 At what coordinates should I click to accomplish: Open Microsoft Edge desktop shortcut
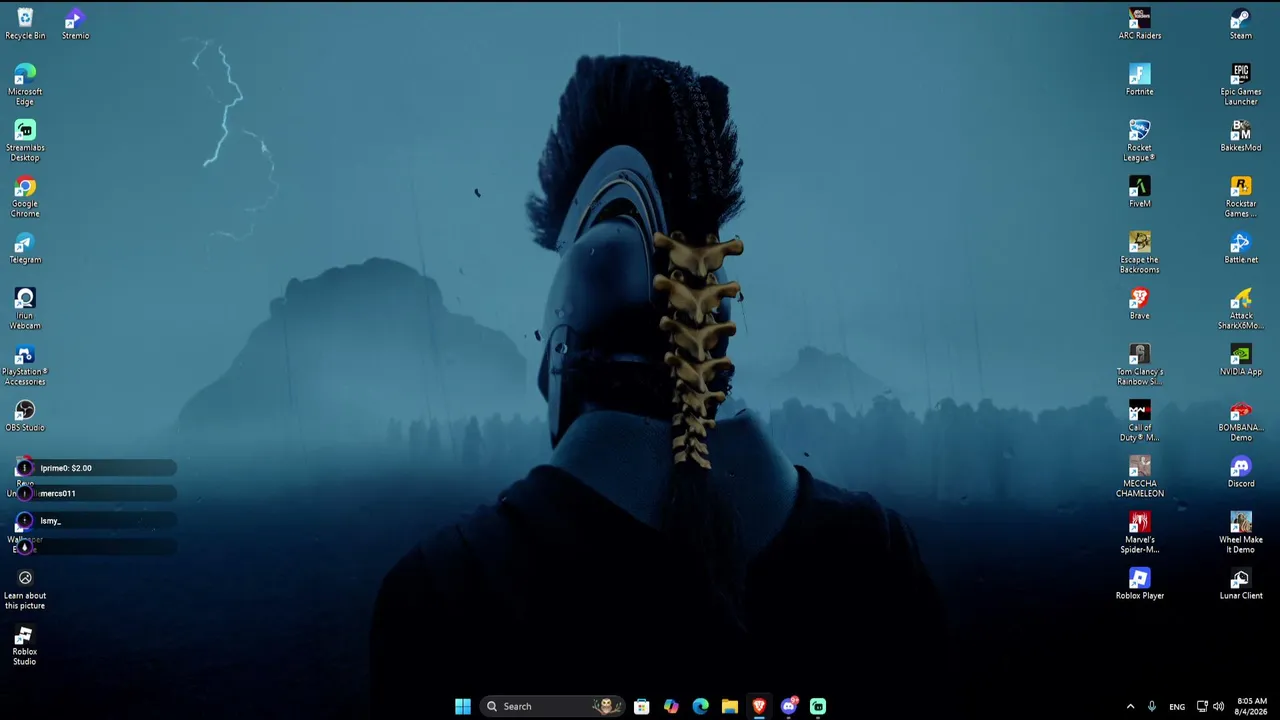click(25, 85)
